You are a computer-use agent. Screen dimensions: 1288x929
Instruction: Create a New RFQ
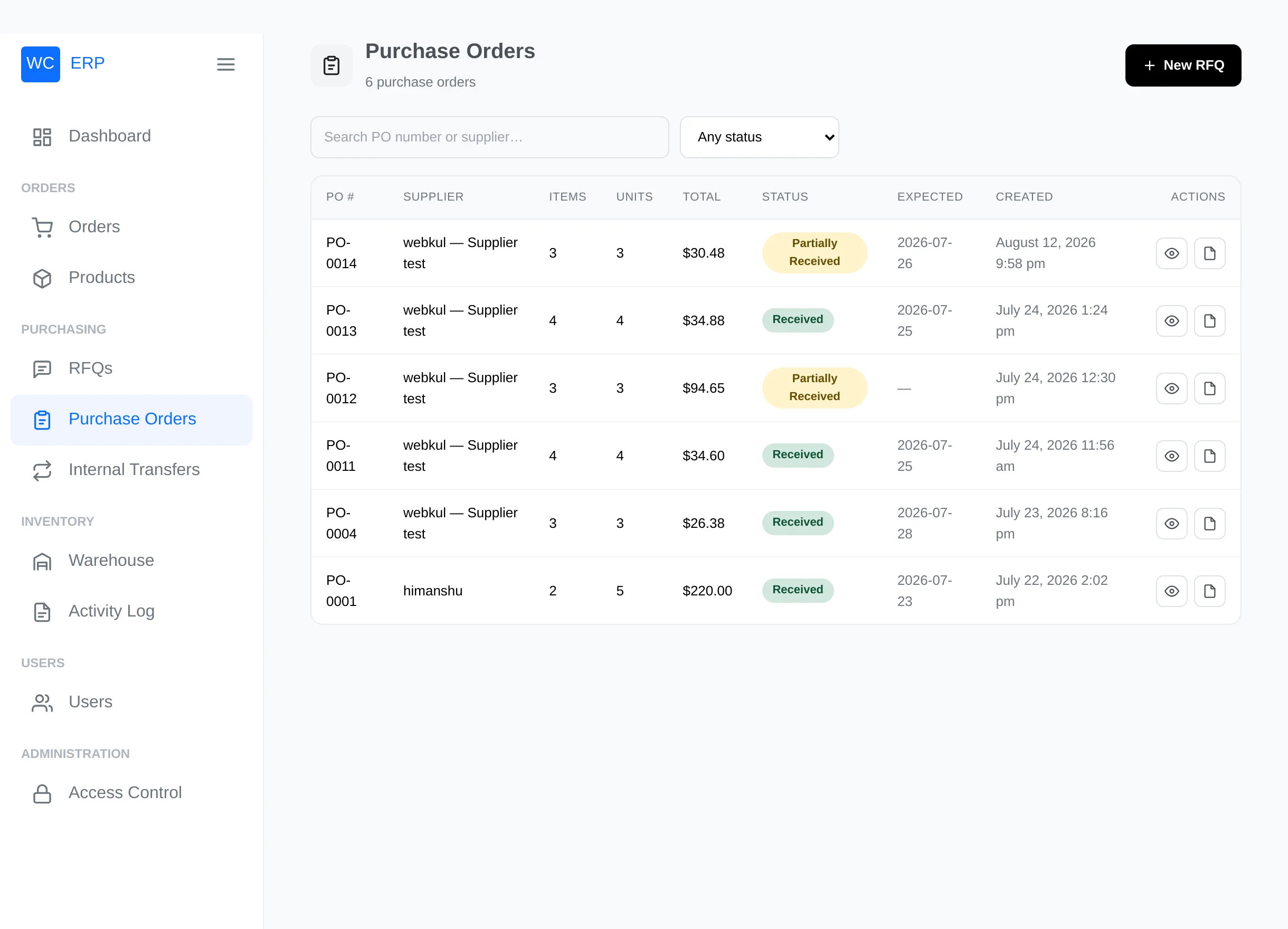pyautogui.click(x=1183, y=65)
